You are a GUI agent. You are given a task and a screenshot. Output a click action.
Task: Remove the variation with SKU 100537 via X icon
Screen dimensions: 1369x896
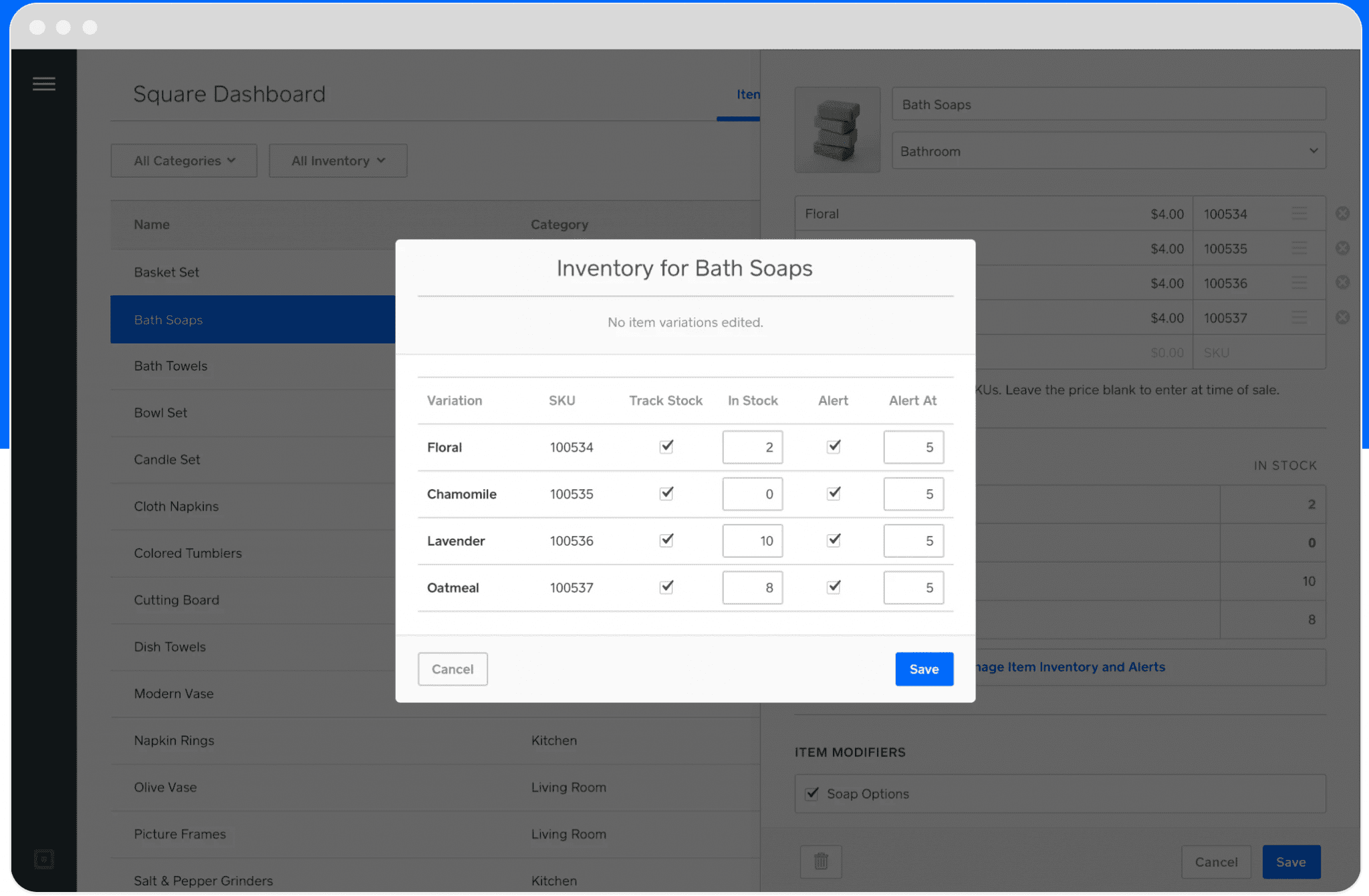coord(1343,317)
